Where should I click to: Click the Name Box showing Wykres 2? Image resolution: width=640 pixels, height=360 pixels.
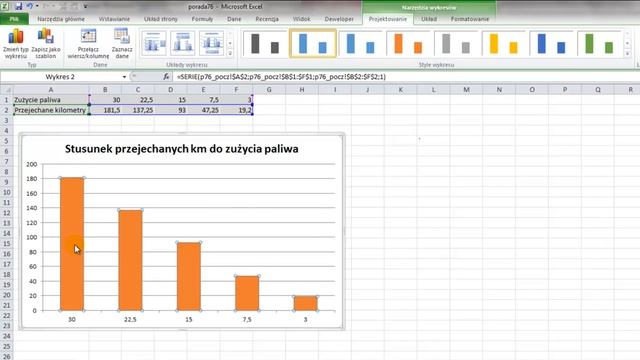(x=60, y=77)
